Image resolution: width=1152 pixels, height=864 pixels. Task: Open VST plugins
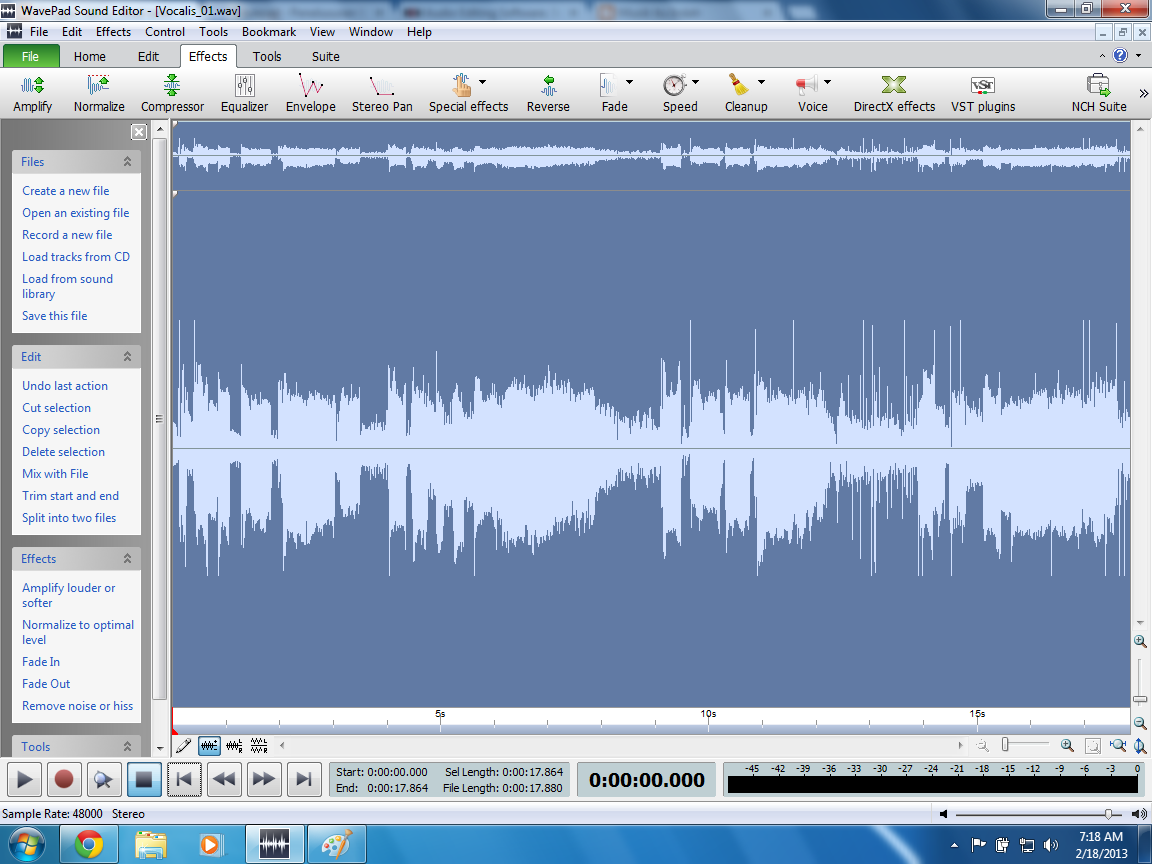click(983, 93)
